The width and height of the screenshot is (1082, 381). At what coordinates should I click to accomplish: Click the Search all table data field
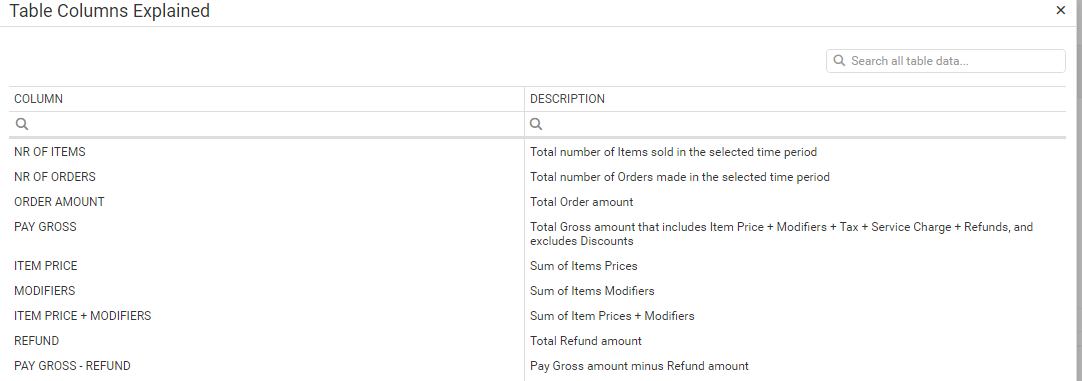(x=945, y=61)
